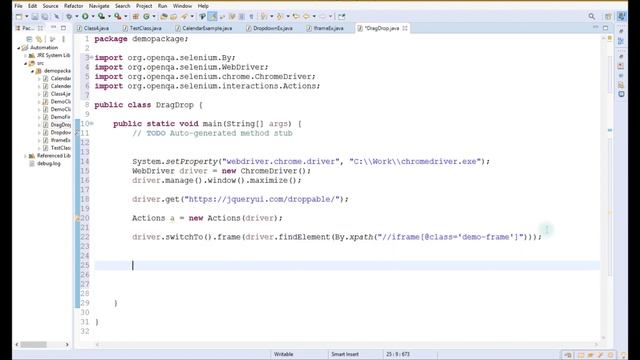This screenshot has width=640, height=360.
Task: Open dropdown next to New Class icon
Action: [154, 16]
